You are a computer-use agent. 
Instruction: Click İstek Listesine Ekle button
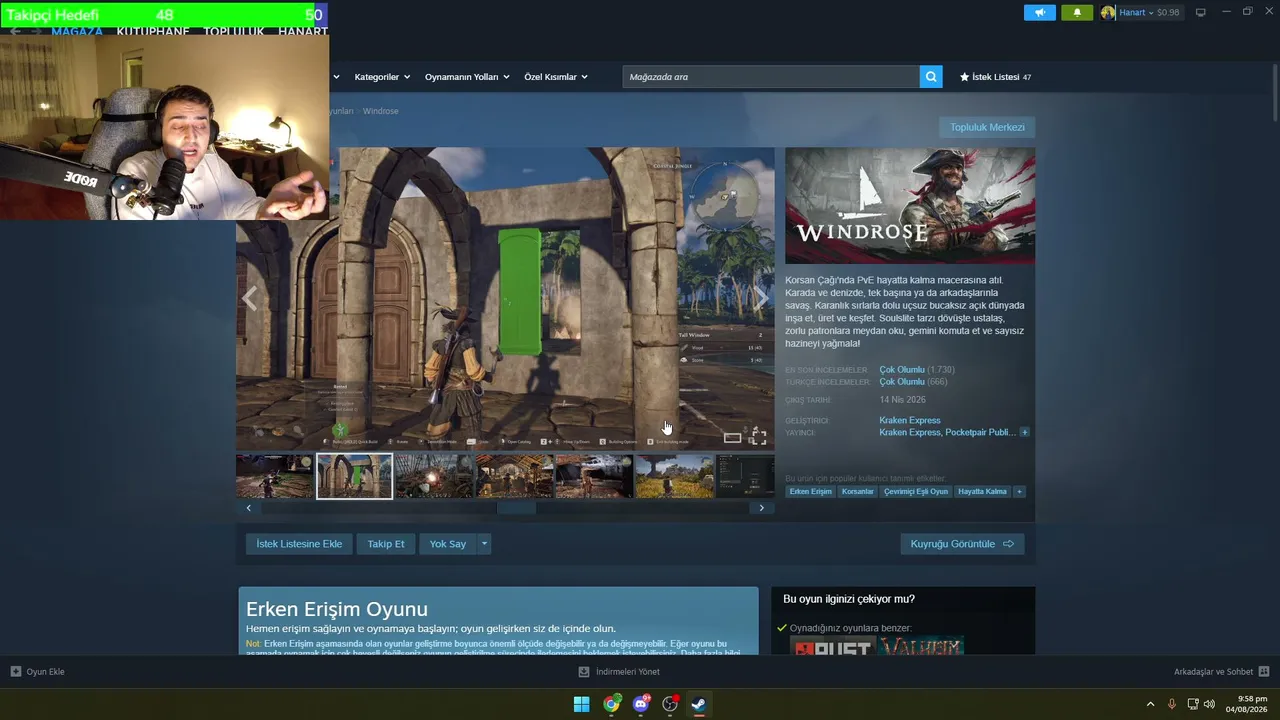[299, 544]
